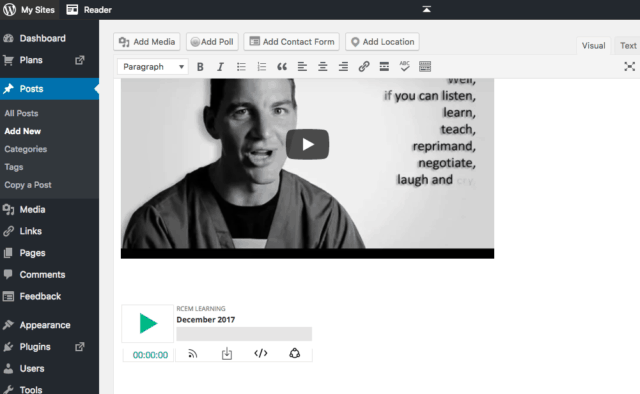640x394 pixels.
Task: Click the Add Media button
Action: (x=147, y=42)
